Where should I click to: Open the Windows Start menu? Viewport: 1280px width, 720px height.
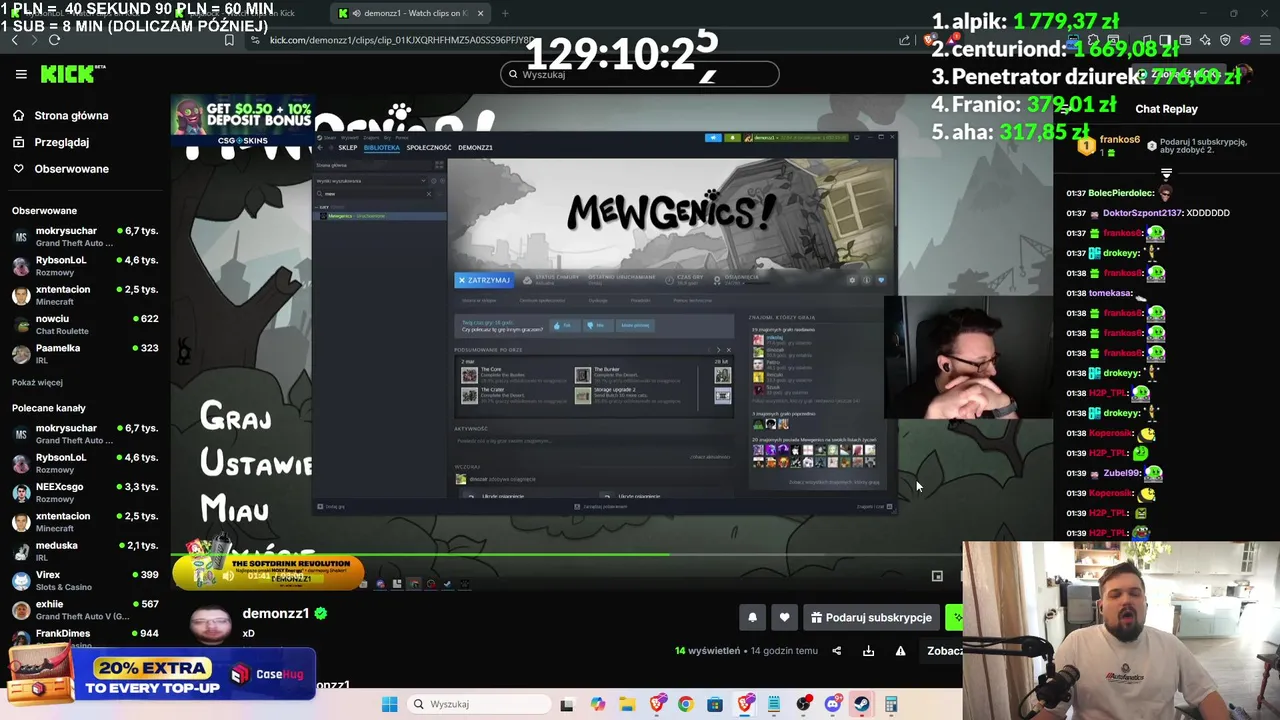[x=389, y=704]
